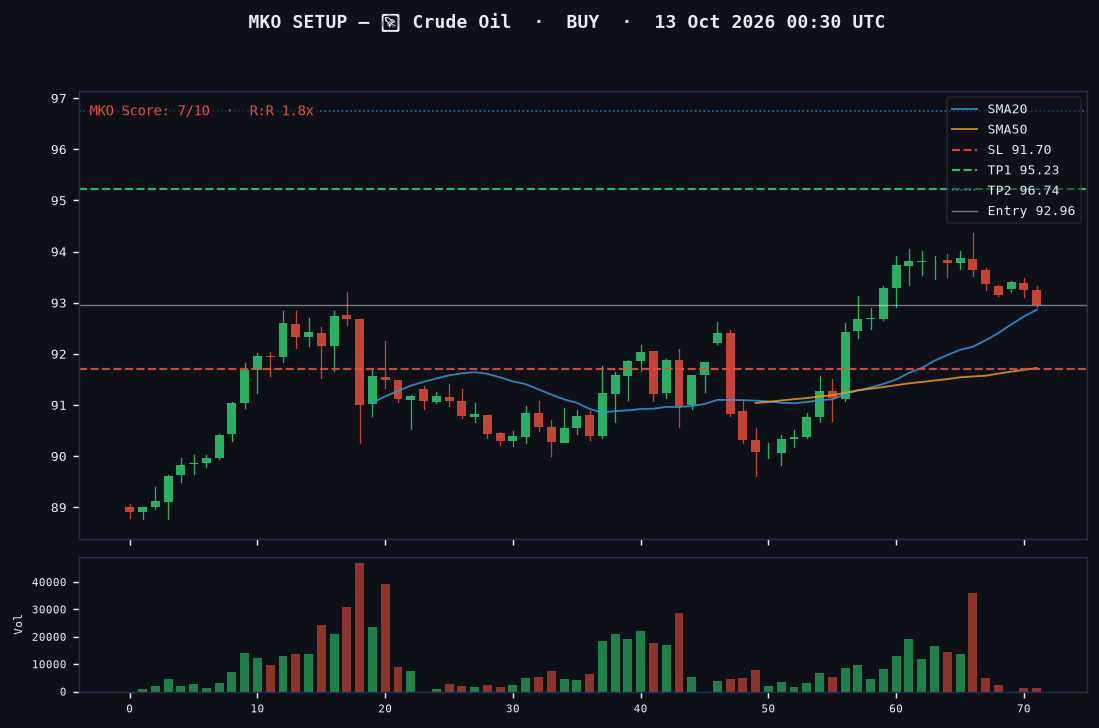Click the 60 tick label on the time axis
Image resolution: width=1099 pixels, height=728 pixels.
(x=896, y=708)
